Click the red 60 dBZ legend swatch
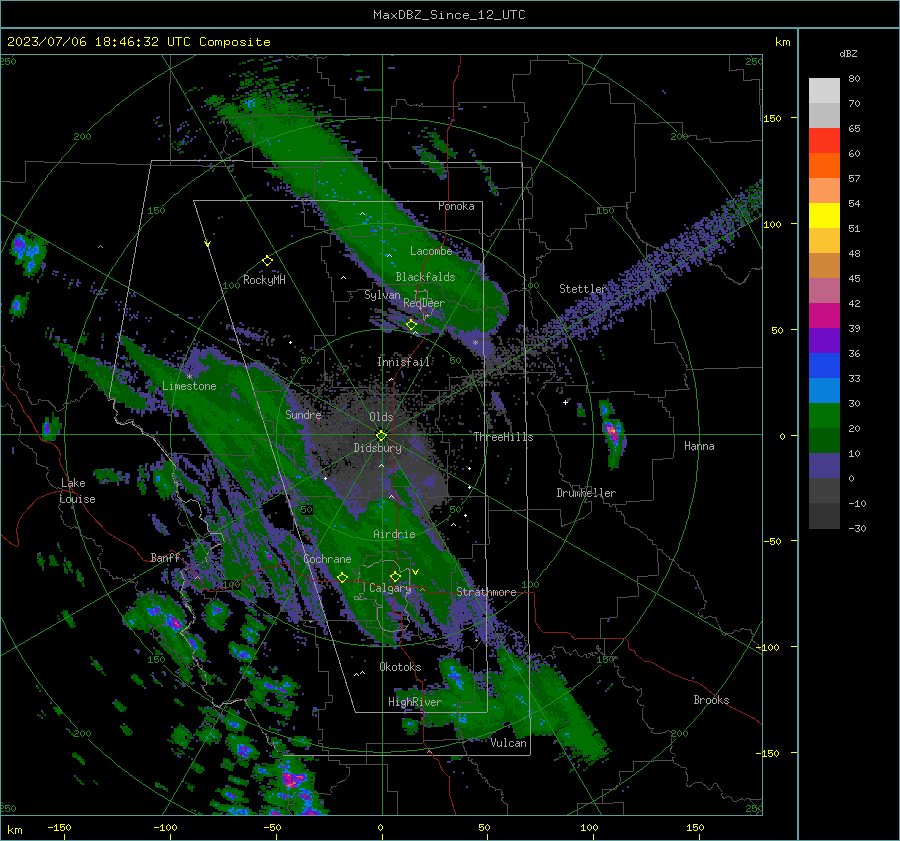The height and width of the screenshot is (841, 900). pos(824,140)
